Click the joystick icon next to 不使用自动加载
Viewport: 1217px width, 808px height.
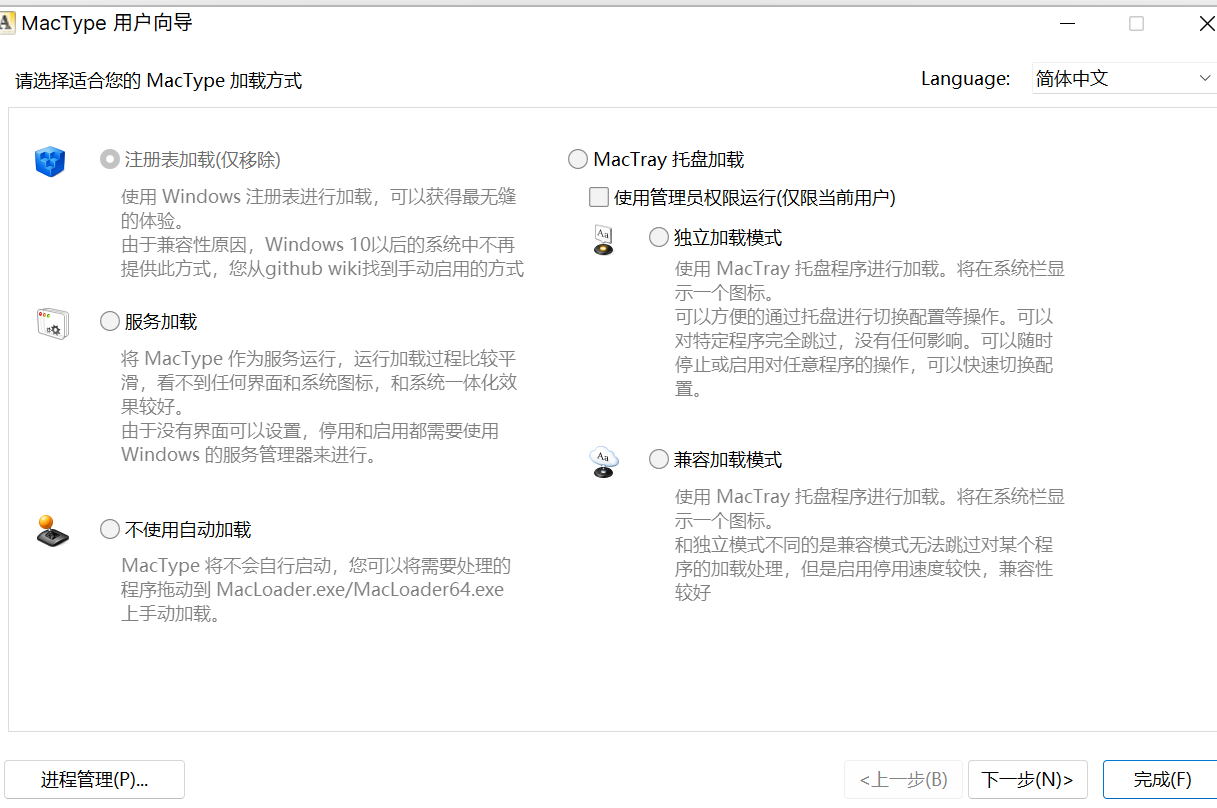click(52, 530)
